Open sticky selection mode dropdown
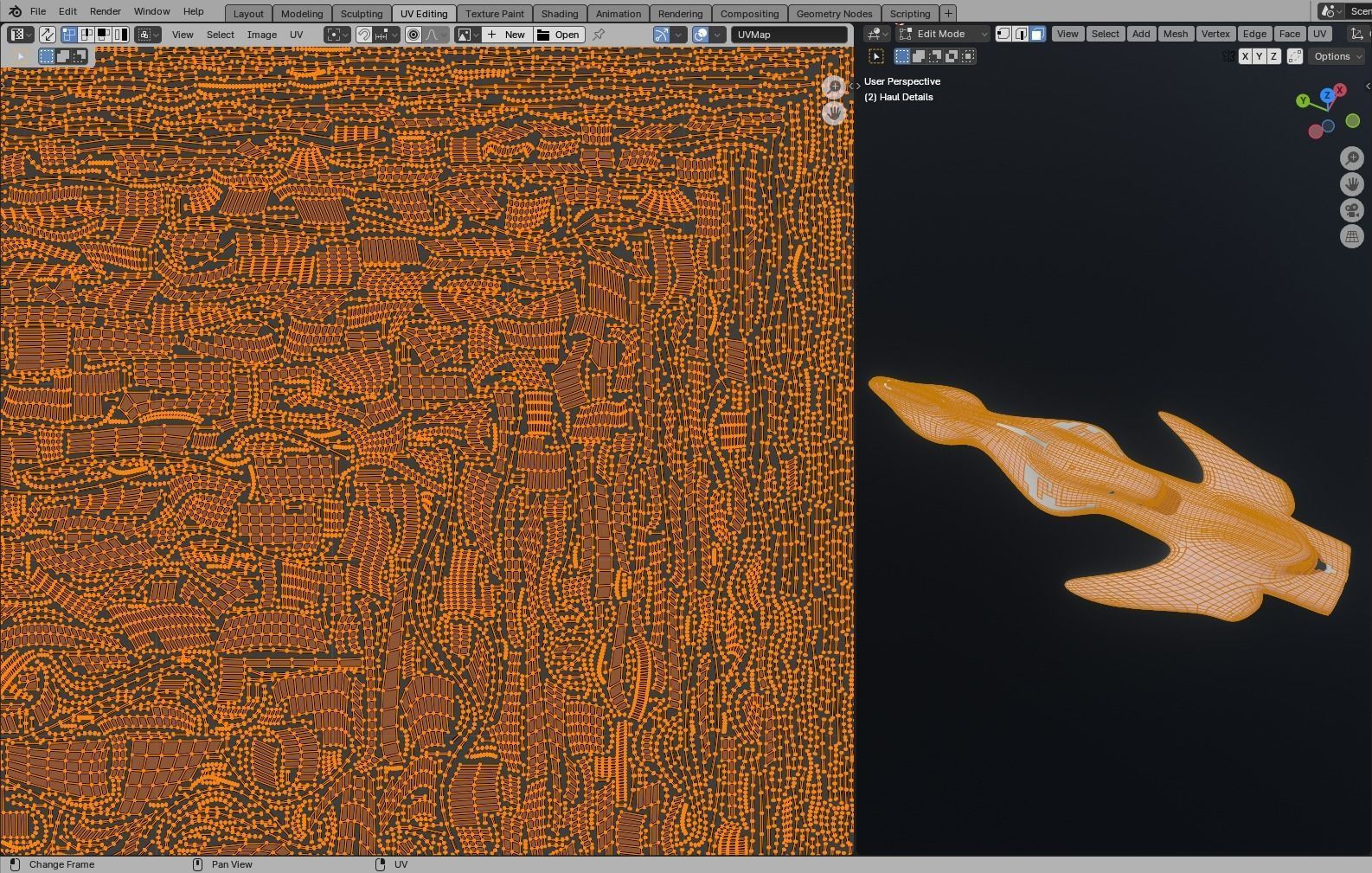 (x=148, y=35)
